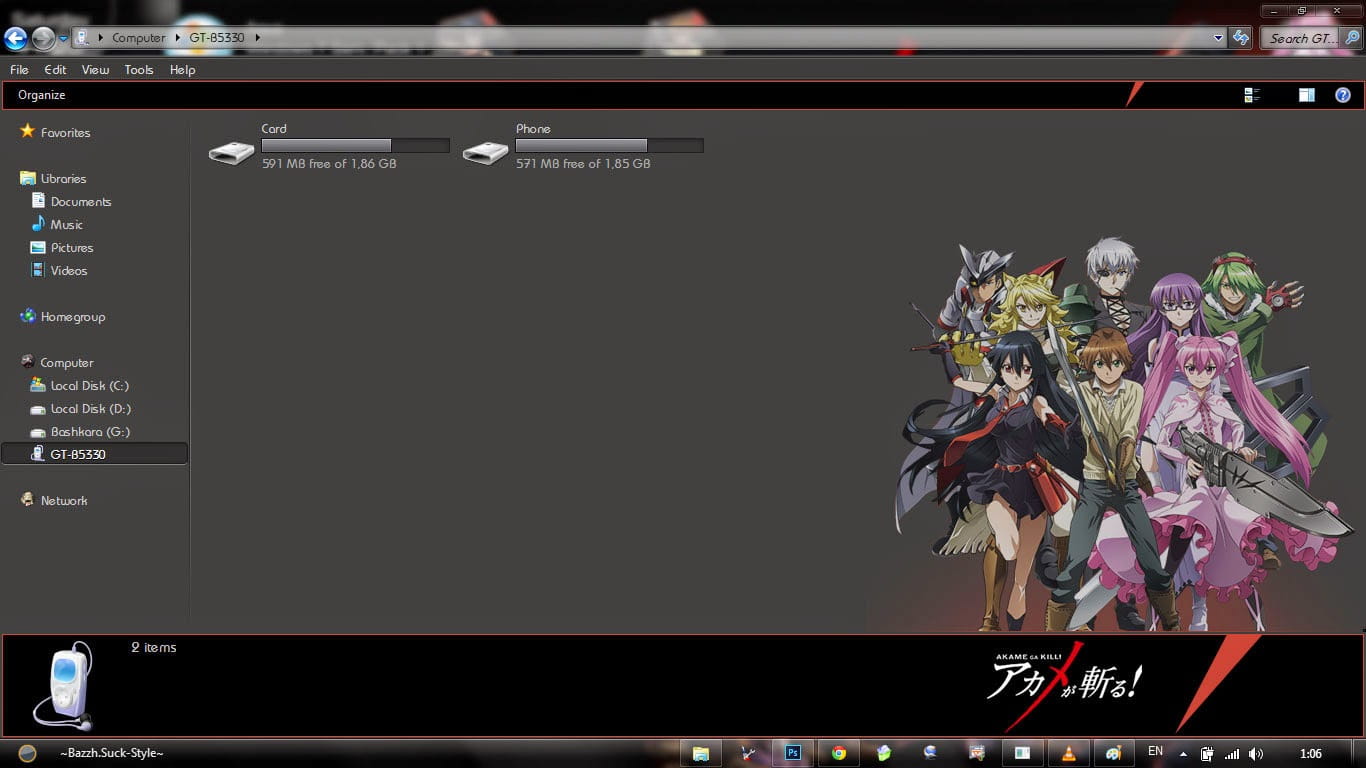Select the Card storage drive icon
The image size is (1366, 768).
pos(231,153)
